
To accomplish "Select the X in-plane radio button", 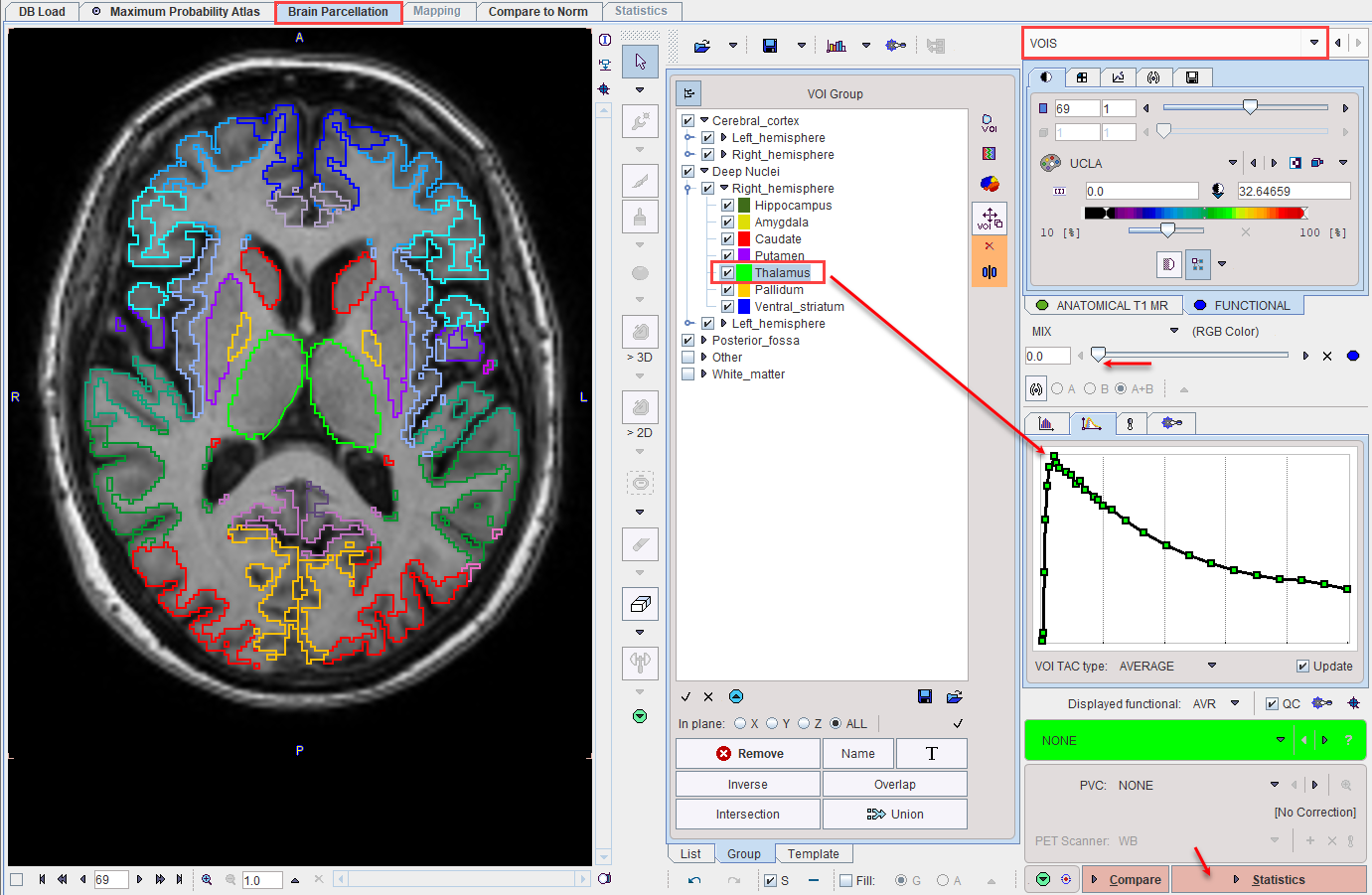I will [740, 723].
